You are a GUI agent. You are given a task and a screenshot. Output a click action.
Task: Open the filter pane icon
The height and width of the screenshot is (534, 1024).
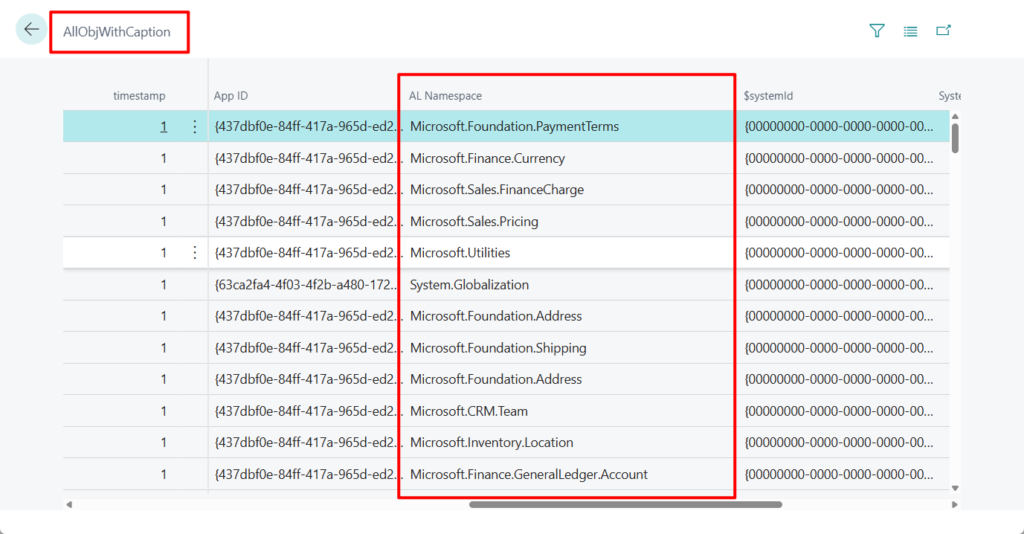(877, 31)
